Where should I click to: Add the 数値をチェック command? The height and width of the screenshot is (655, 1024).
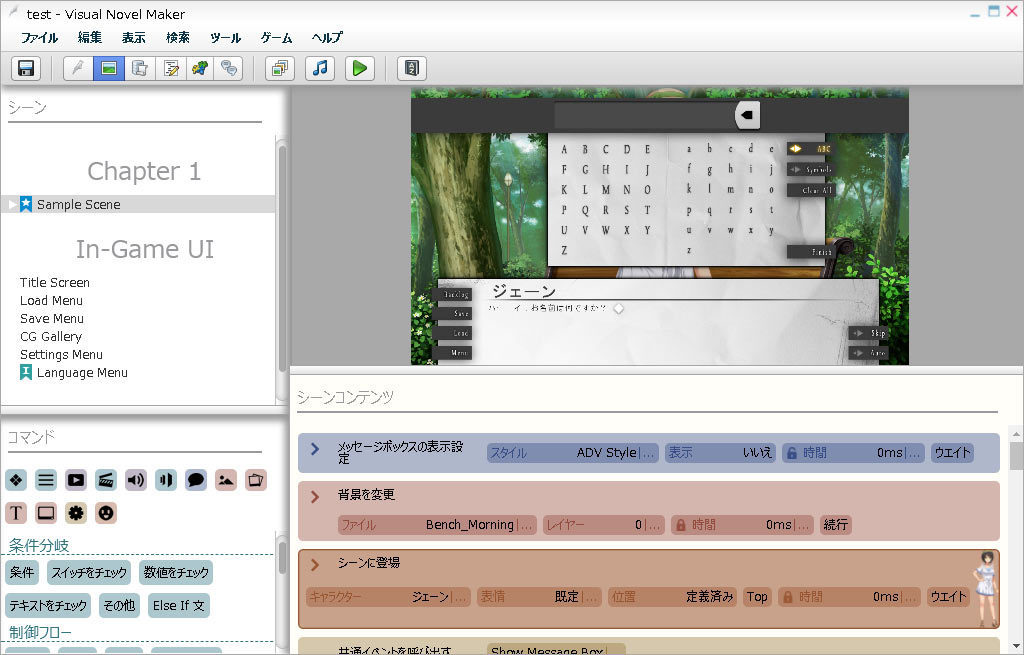(176, 572)
